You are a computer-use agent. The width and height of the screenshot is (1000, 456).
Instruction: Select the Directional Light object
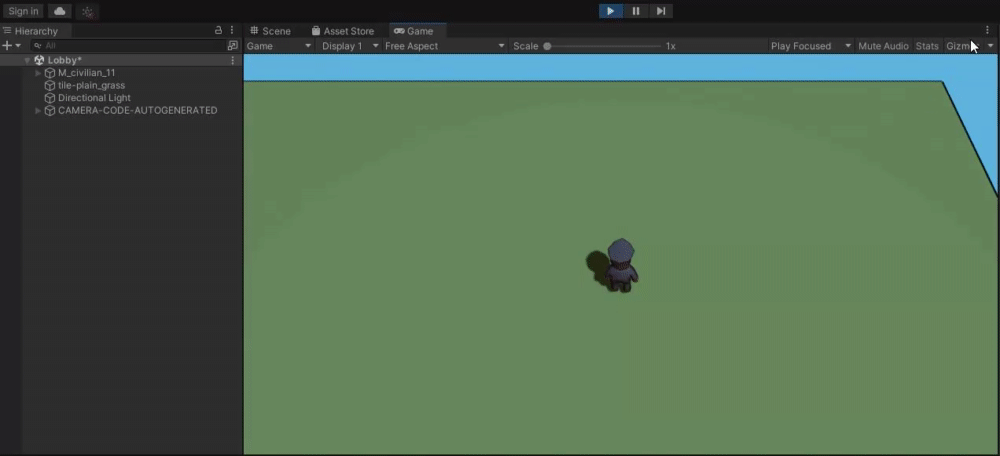click(94, 98)
